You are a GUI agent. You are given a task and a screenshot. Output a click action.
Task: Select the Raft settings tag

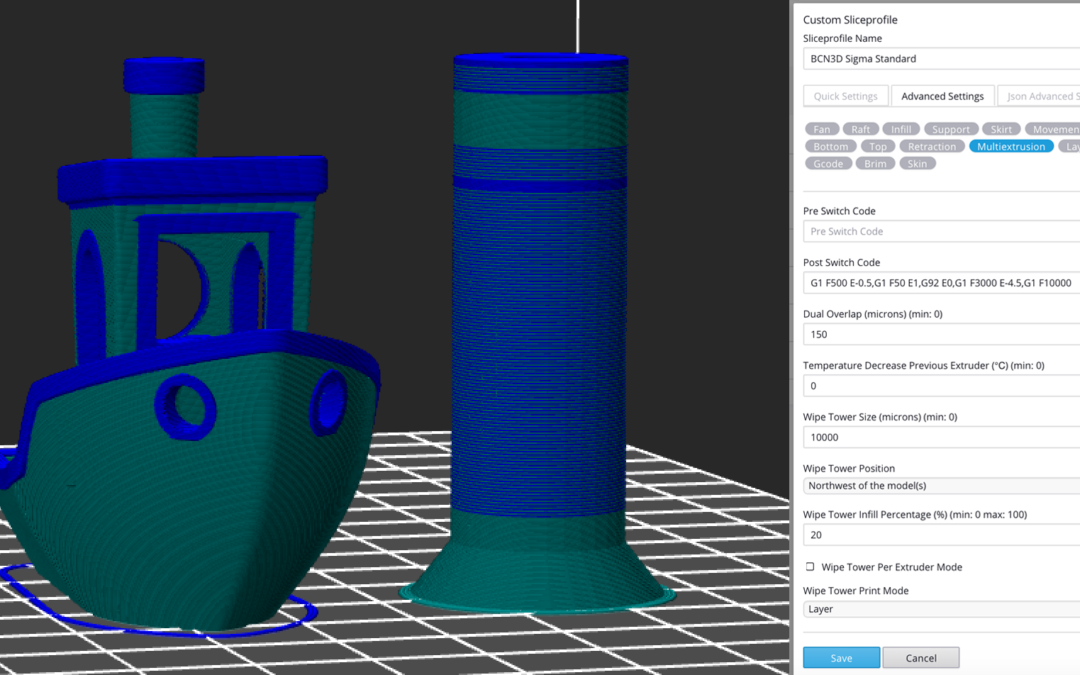click(x=860, y=129)
